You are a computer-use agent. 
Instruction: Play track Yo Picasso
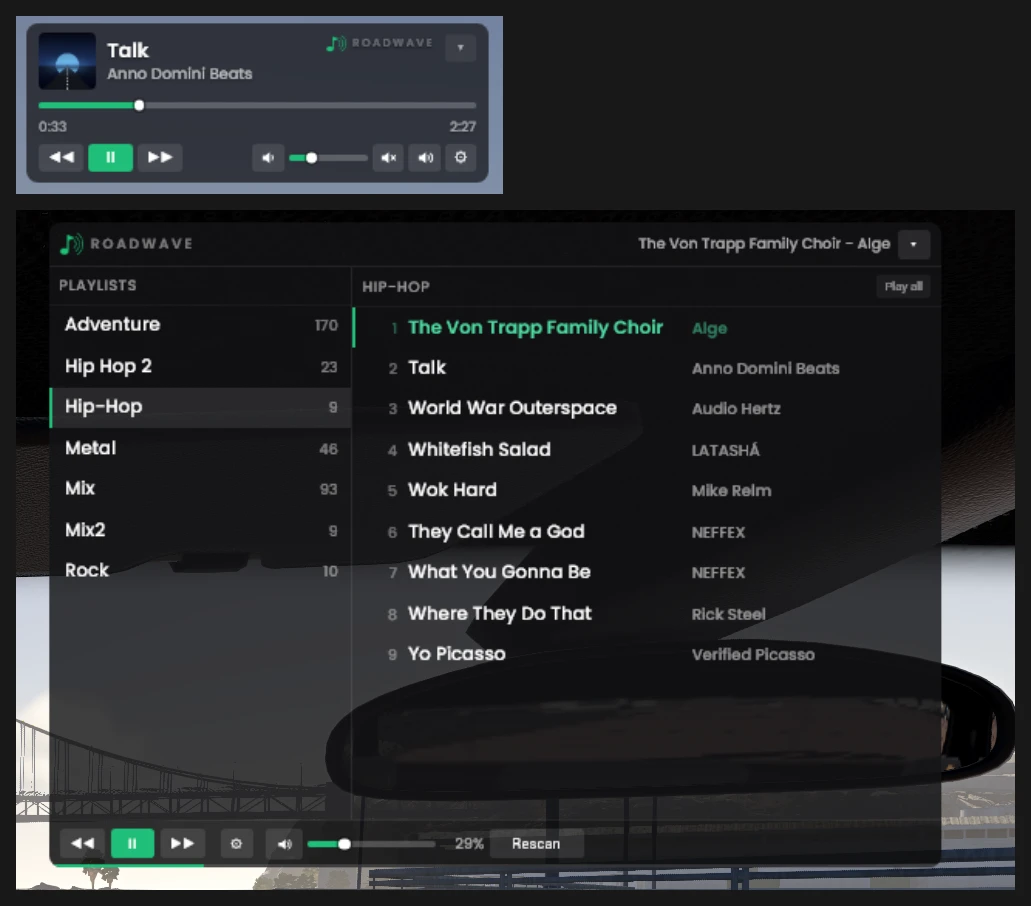(x=647, y=654)
